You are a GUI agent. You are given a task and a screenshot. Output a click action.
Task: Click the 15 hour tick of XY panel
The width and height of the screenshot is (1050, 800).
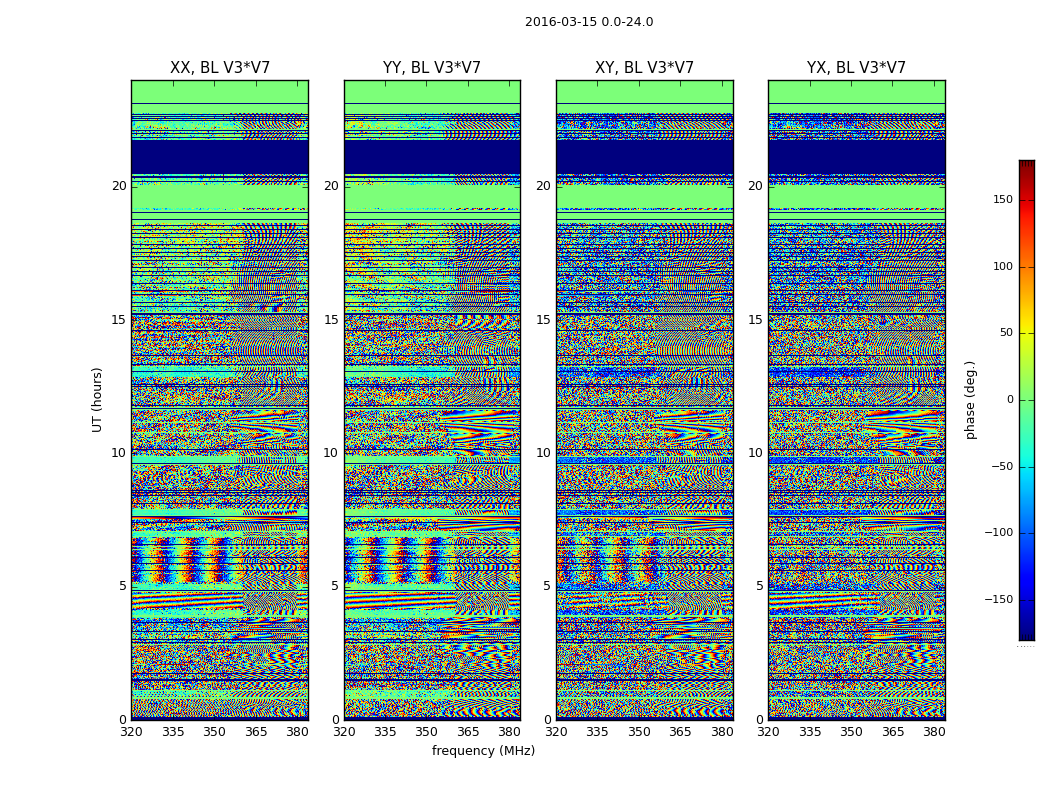point(544,320)
